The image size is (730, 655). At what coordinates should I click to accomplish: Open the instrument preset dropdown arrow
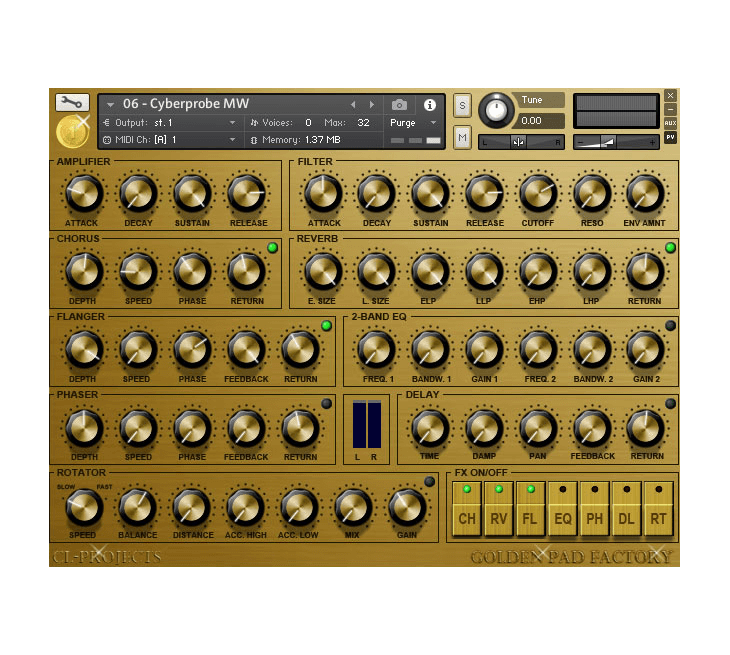coord(110,105)
